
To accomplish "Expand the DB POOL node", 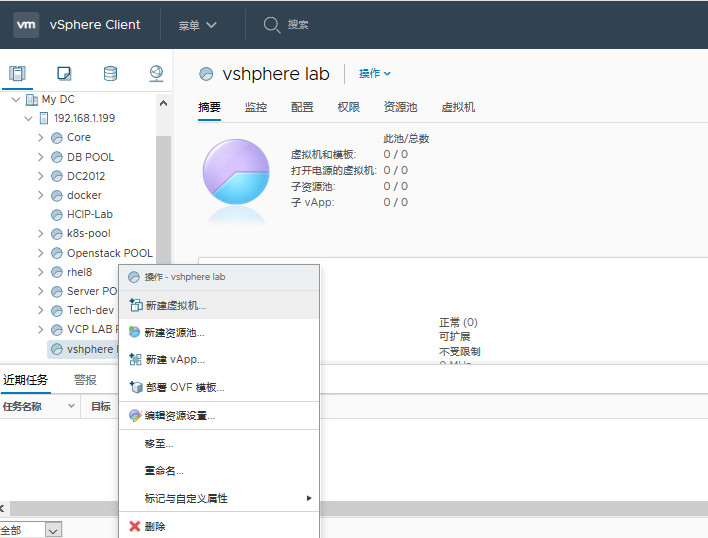I will coord(41,157).
